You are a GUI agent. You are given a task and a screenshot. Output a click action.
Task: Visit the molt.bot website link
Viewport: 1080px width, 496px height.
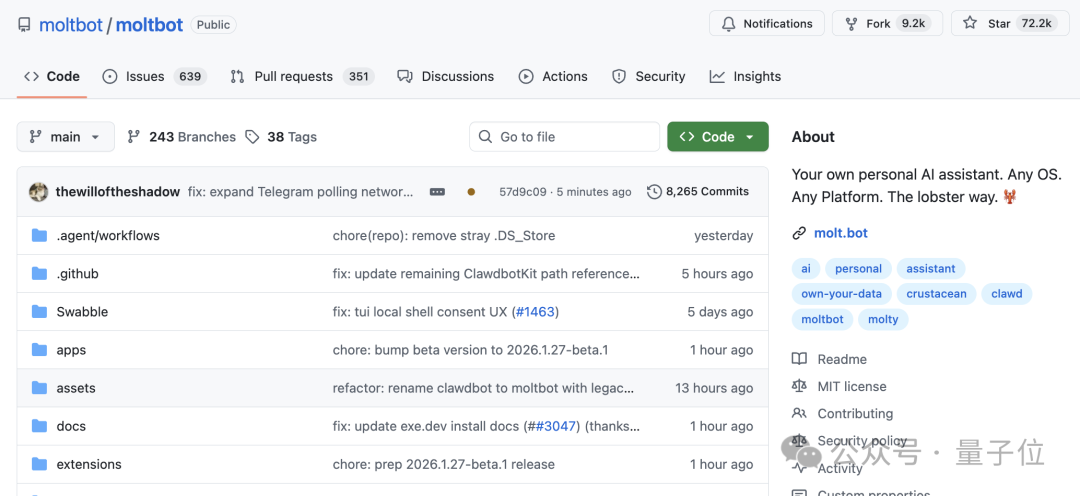(x=840, y=233)
